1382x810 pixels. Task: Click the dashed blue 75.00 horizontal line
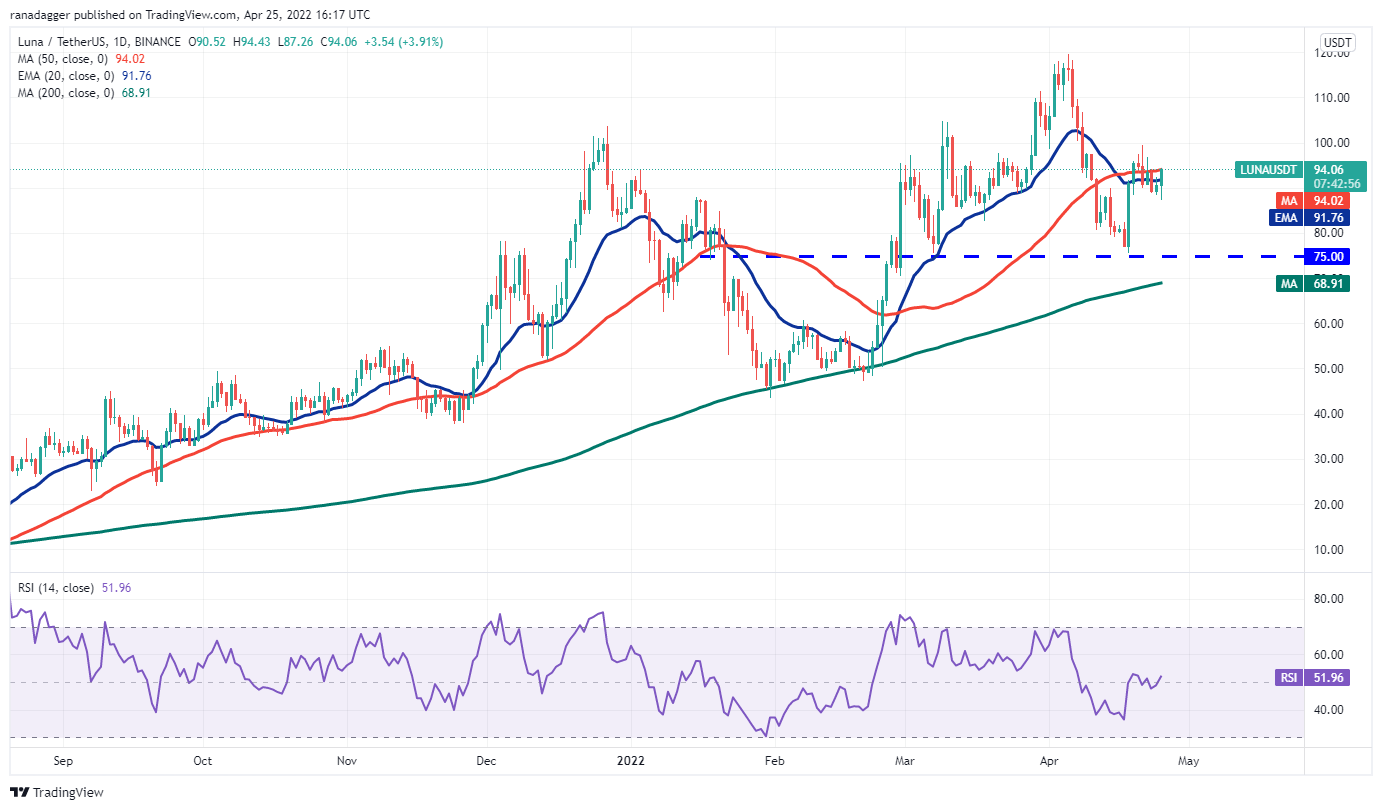(x=1002, y=256)
